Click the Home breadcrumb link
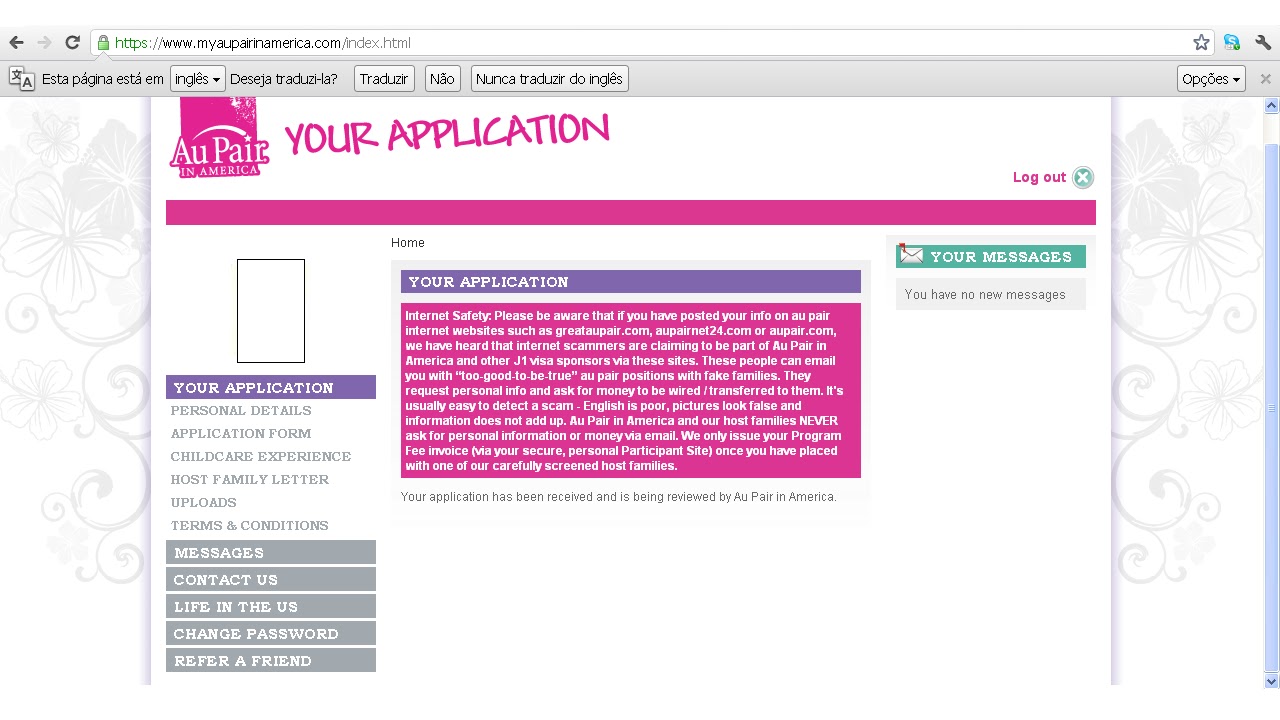Screen dimensions: 1280x720 (408, 243)
